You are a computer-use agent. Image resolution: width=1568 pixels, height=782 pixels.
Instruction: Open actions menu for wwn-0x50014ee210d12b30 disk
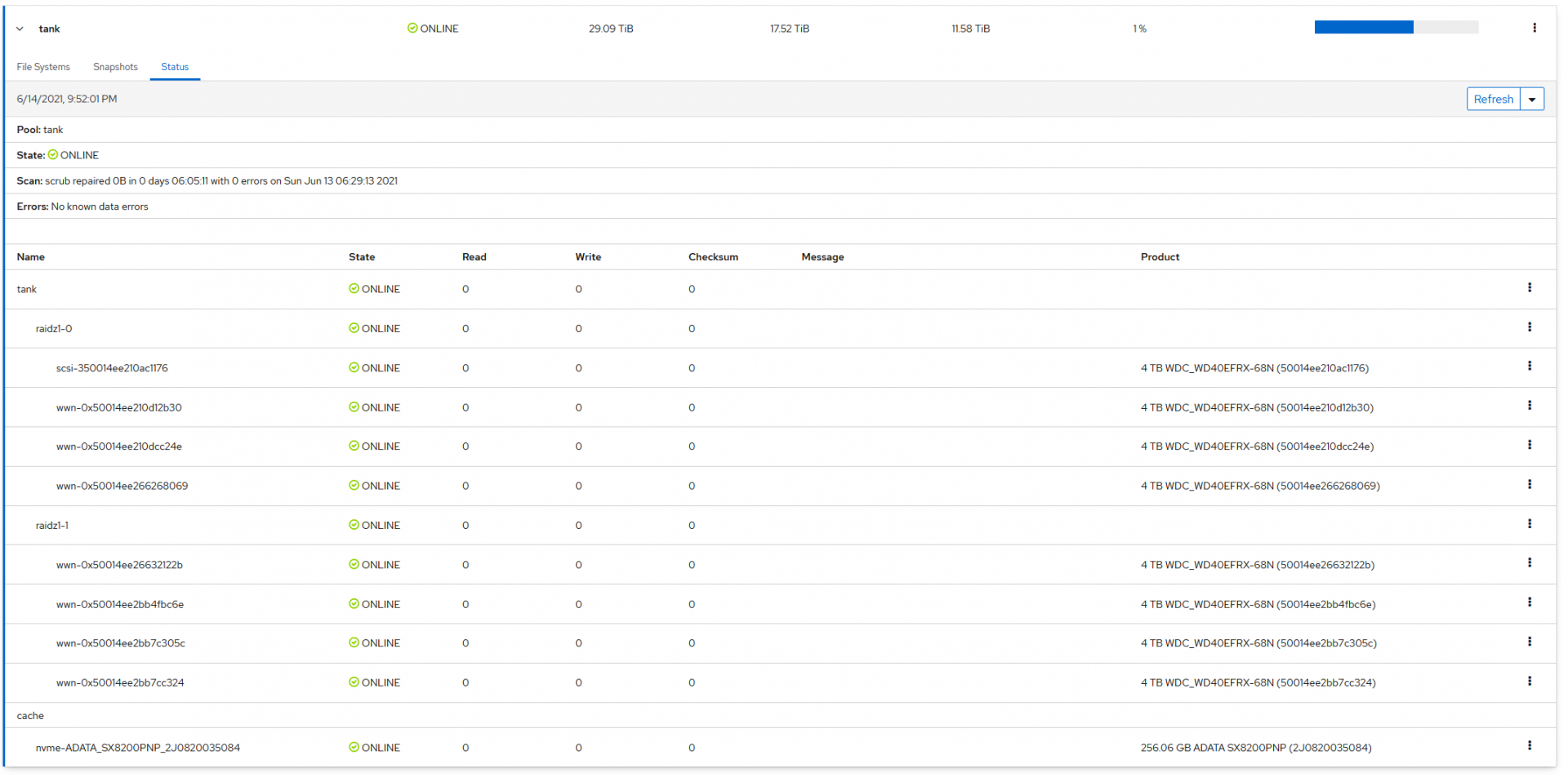[x=1530, y=406]
